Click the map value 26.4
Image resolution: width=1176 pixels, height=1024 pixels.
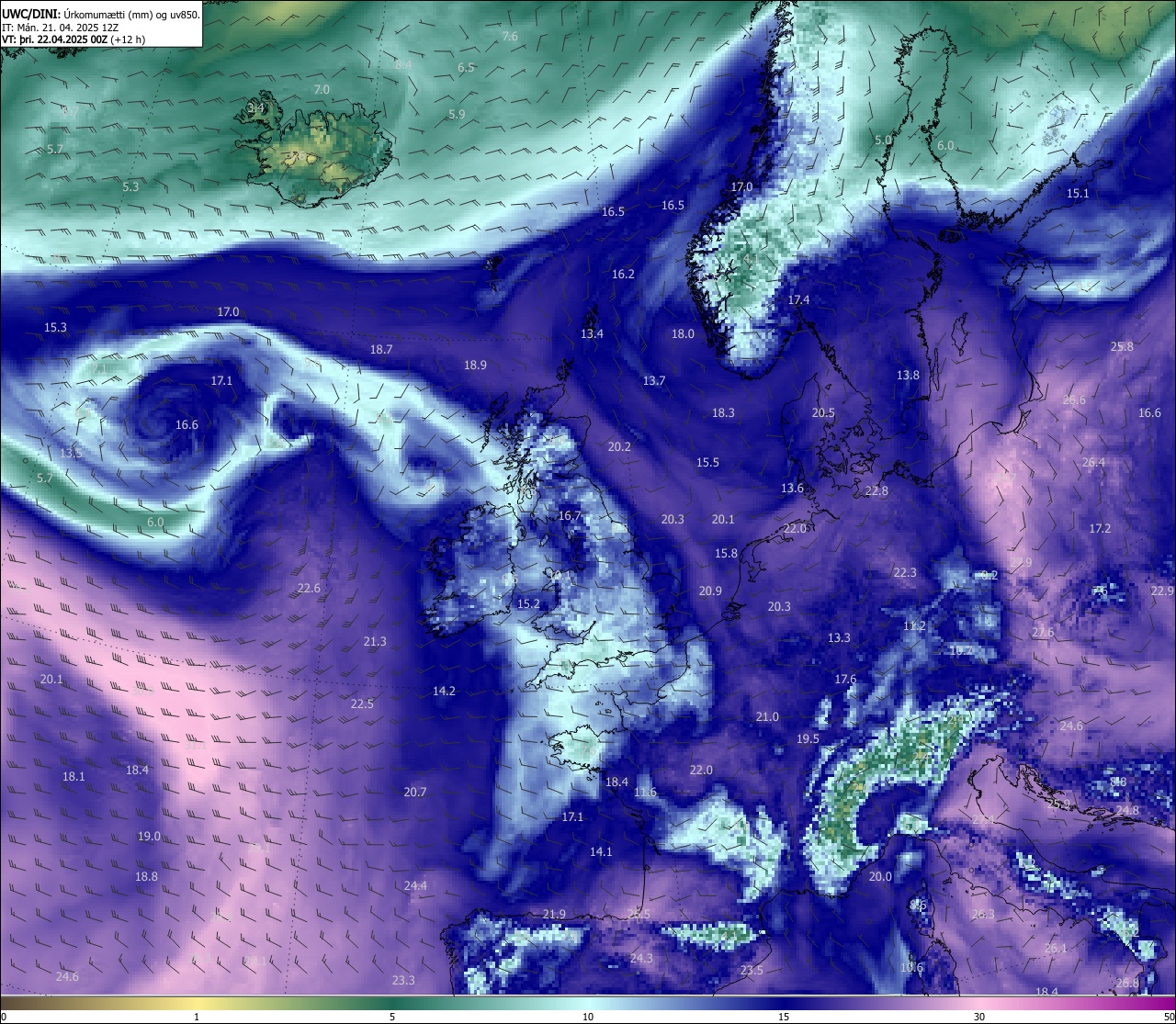(x=1093, y=462)
